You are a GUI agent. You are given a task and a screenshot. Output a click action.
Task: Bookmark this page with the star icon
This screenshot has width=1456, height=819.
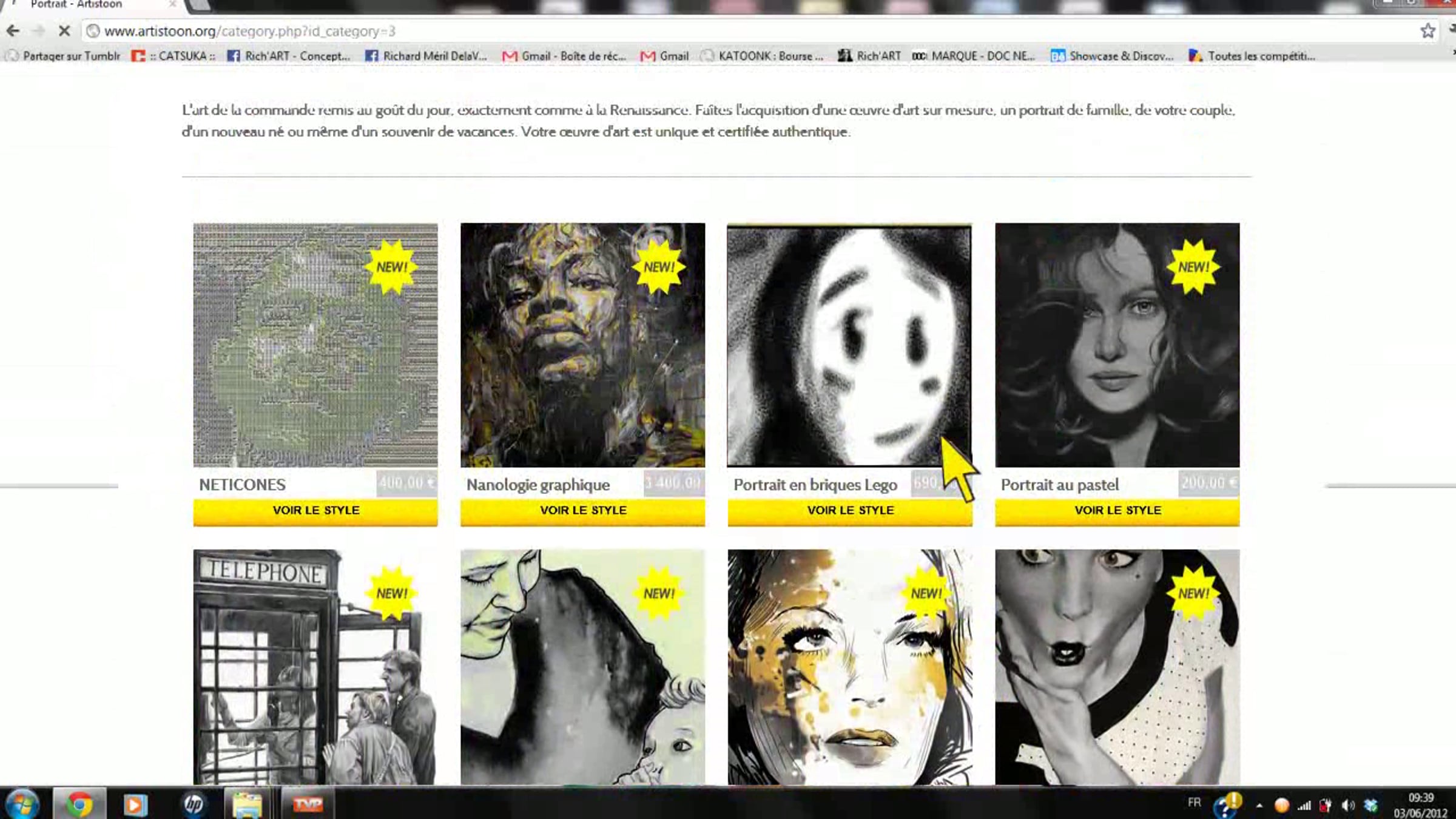pyautogui.click(x=1427, y=30)
